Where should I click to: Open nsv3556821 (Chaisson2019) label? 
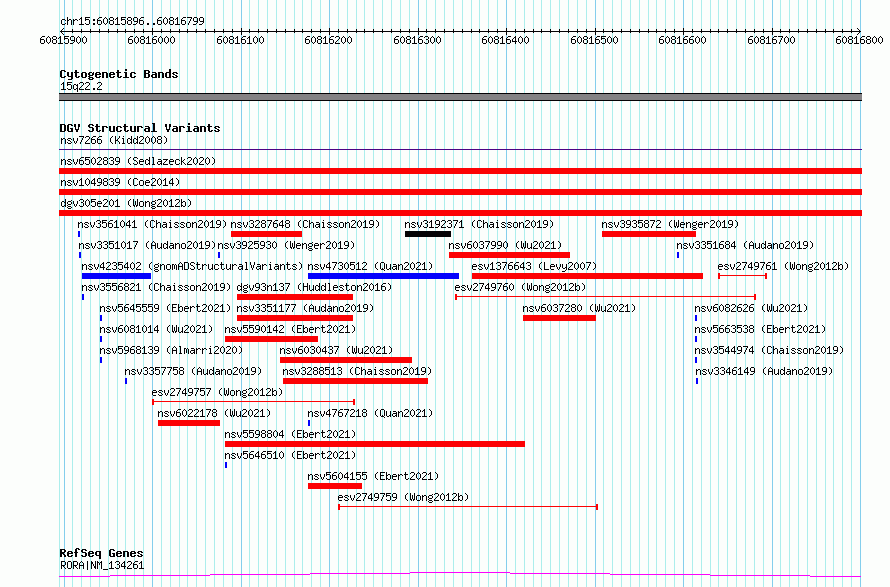(156, 287)
